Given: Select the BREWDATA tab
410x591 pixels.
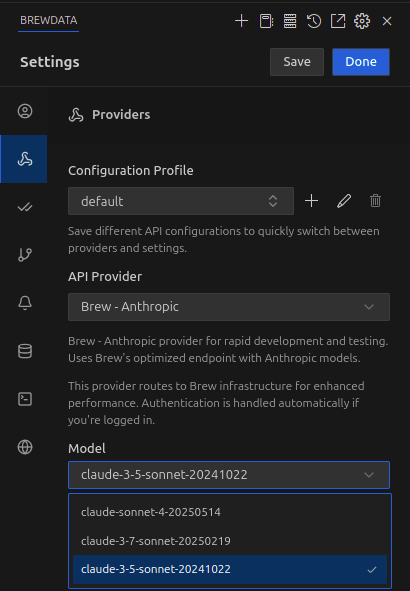Looking at the screenshot, I should (49, 20).
